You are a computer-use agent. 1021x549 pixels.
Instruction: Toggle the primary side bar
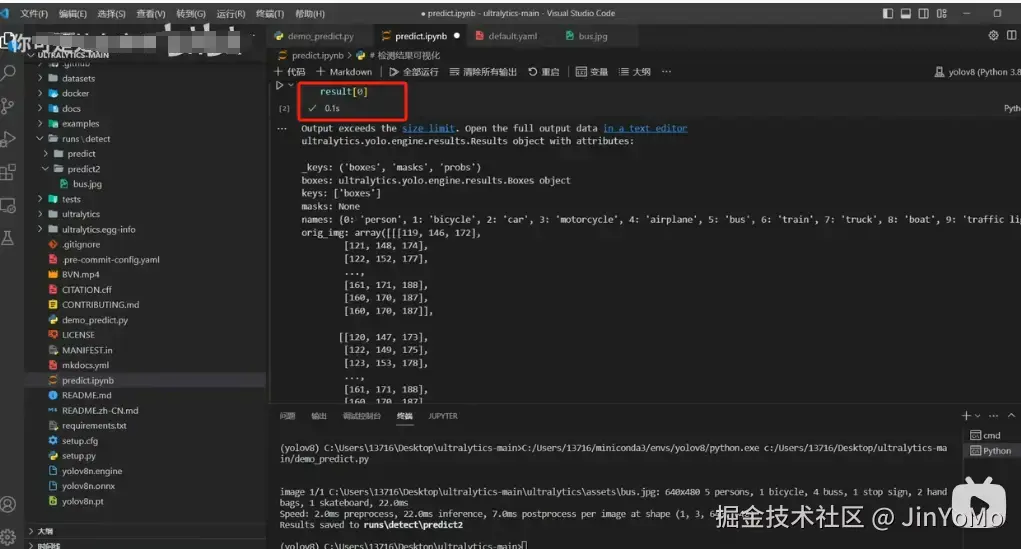[x=888, y=13]
